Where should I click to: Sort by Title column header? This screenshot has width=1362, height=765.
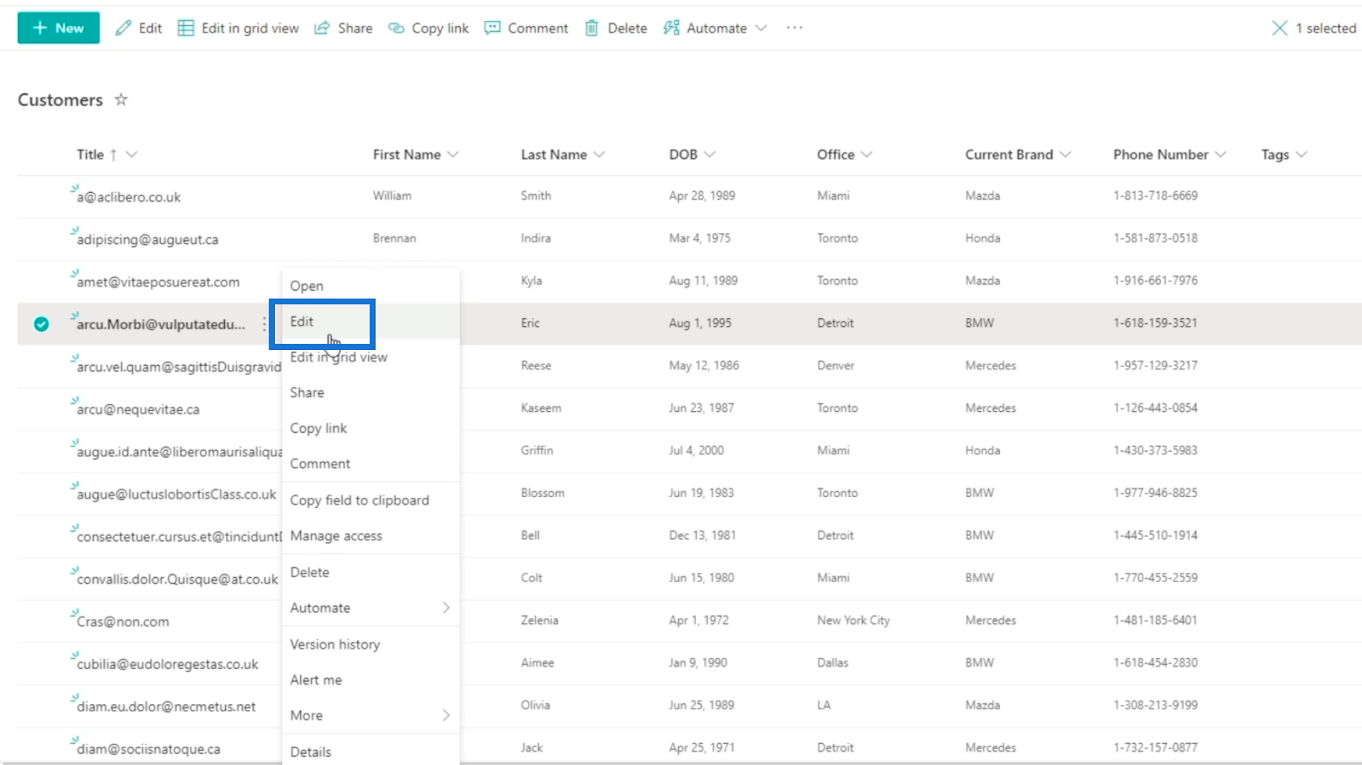[90, 154]
